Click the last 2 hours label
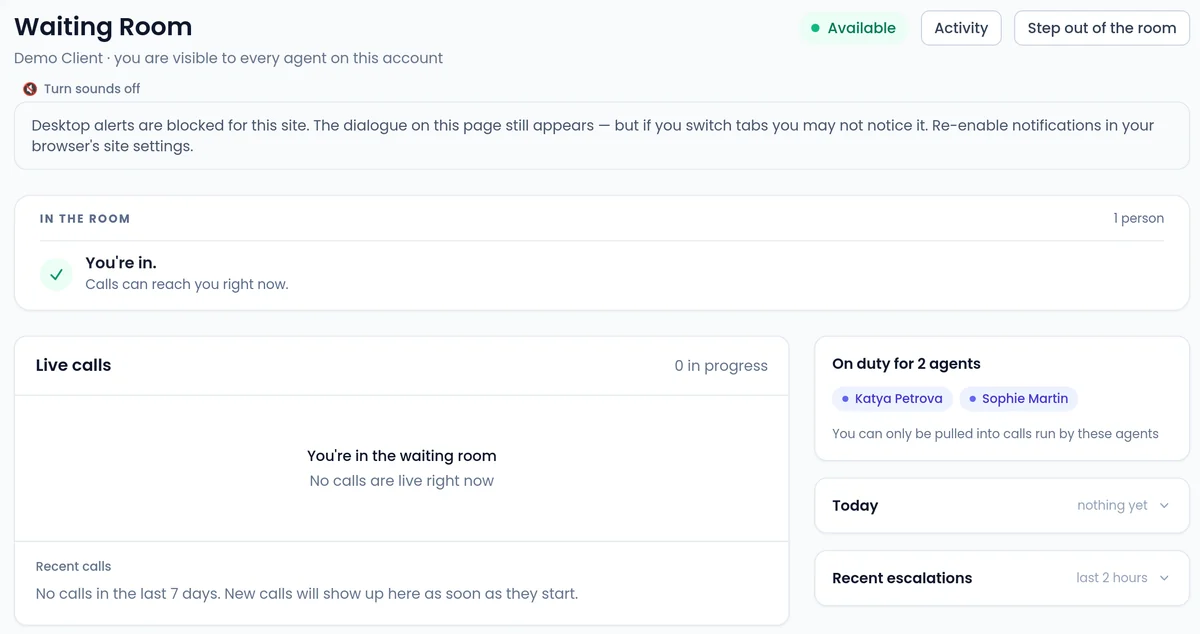This screenshot has width=1200, height=634. point(1112,578)
